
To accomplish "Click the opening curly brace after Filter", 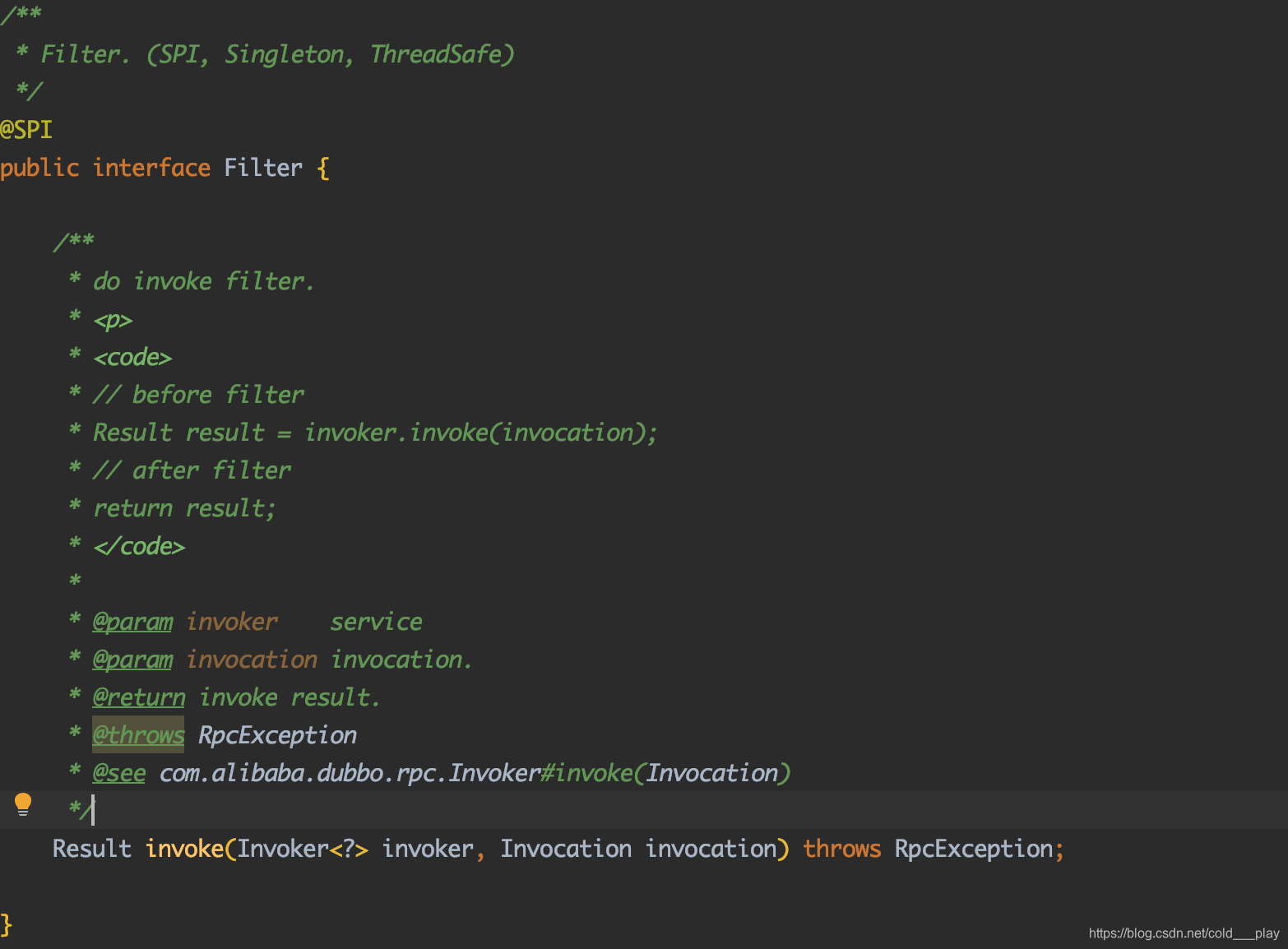I will tap(323, 169).
